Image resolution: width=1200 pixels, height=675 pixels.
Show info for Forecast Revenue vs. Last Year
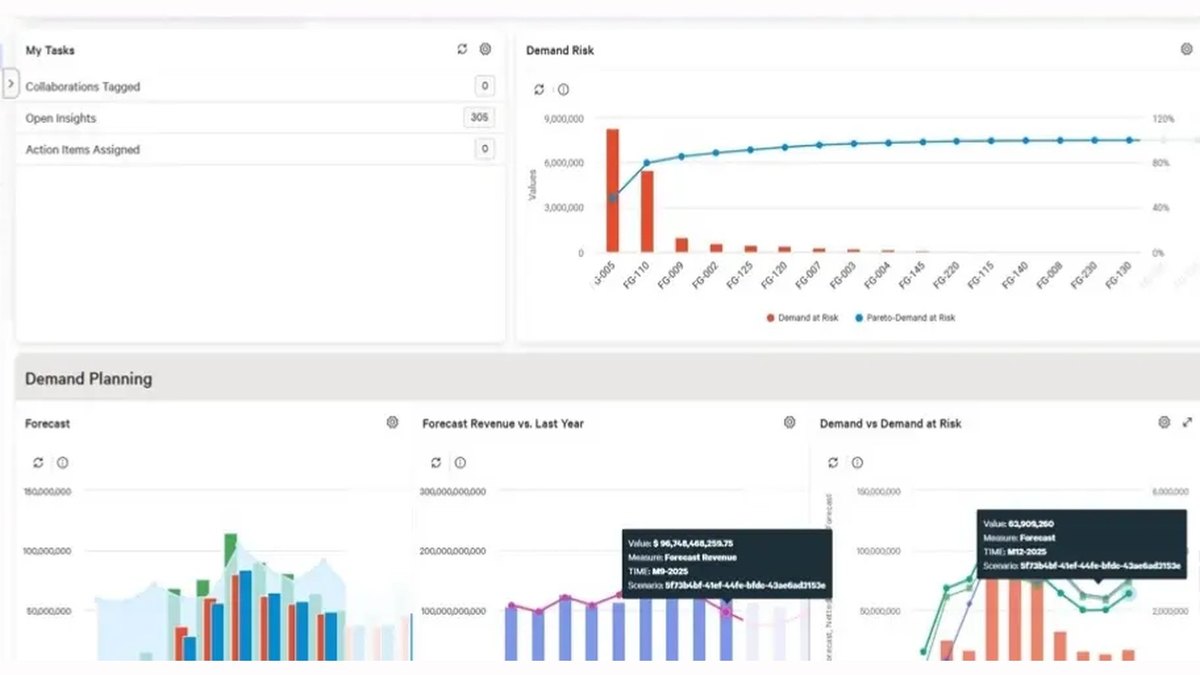pyautogui.click(x=460, y=463)
